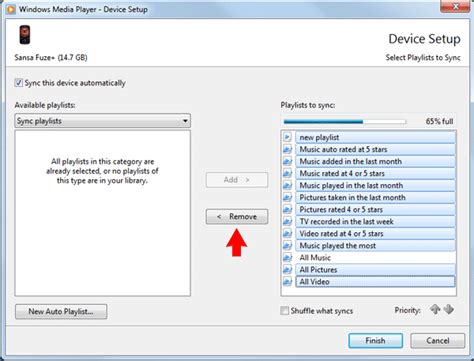
Task: Click the 65% full capacity bar
Action: [x=345, y=122]
